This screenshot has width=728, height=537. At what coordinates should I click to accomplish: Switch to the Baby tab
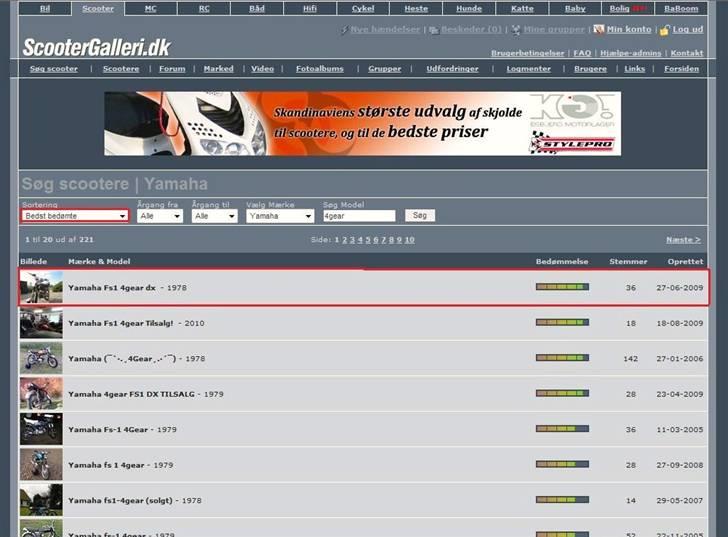tap(575, 8)
